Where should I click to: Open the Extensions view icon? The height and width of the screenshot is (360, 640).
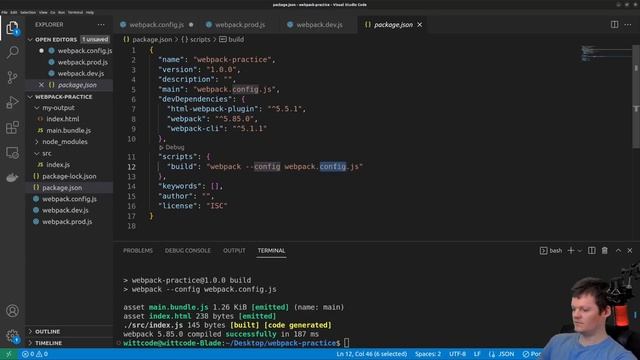(x=12, y=127)
